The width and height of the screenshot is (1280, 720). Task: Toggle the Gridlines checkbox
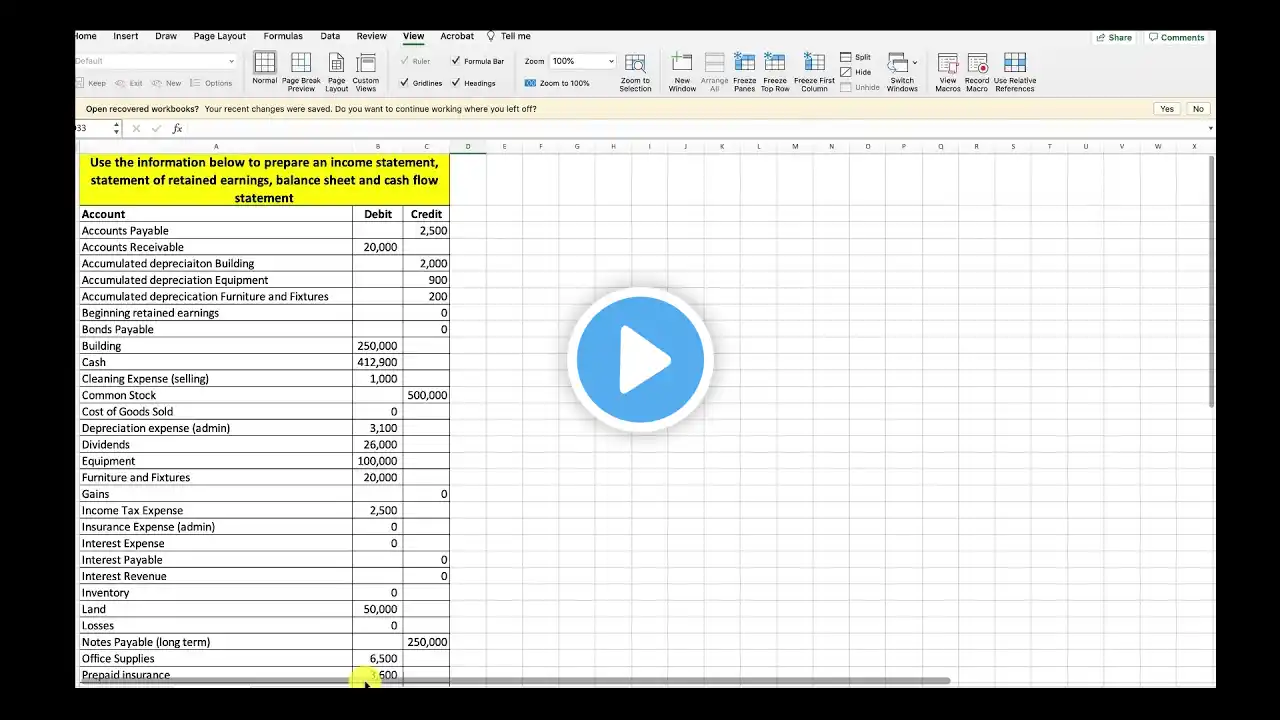[x=404, y=83]
